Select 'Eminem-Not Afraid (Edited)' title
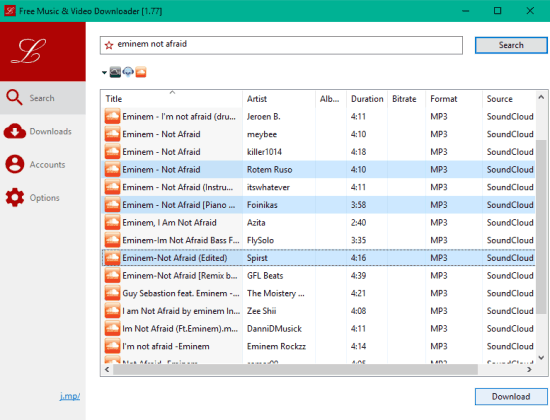 click(174, 258)
